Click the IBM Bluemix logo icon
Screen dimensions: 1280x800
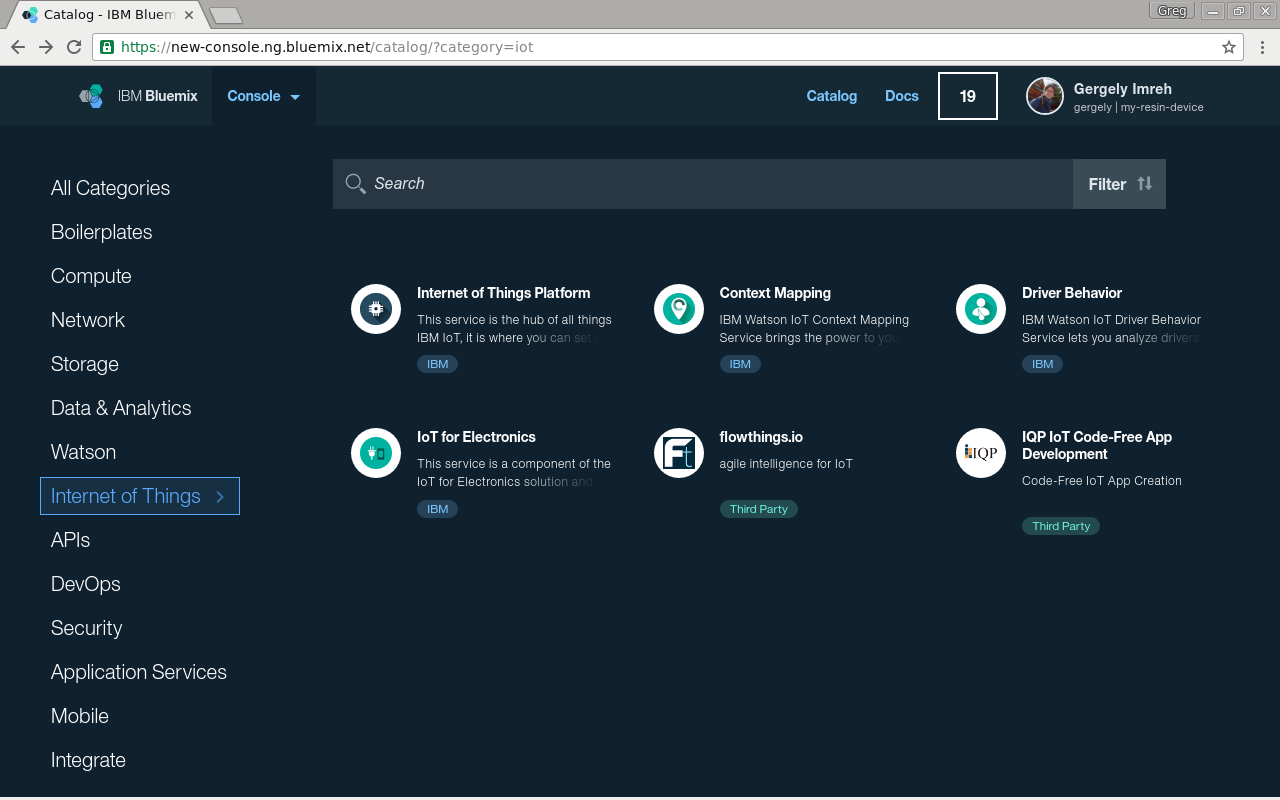pyautogui.click(x=91, y=96)
